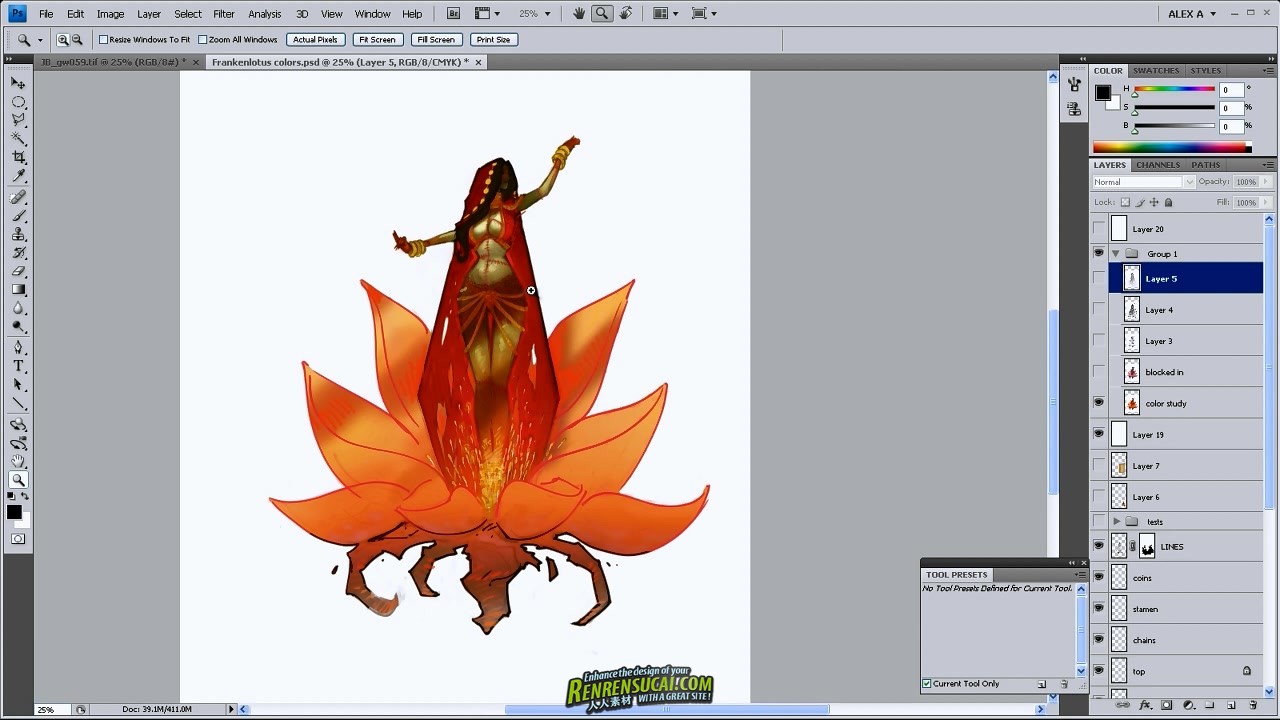Click foreground color swatch in toolbox
Screen dimensions: 1280x720
[x=14, y=512]
